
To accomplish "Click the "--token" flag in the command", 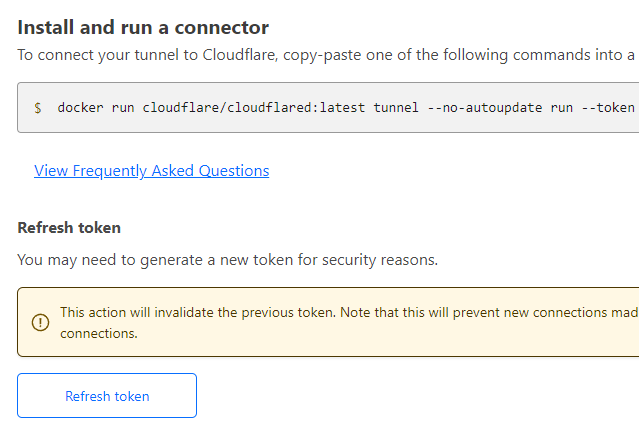I will point(609,108).
